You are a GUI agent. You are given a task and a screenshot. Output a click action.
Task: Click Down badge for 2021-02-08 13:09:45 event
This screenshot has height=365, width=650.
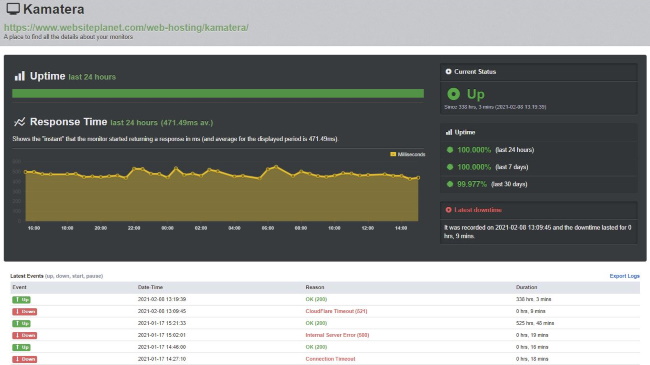coord(24,311)
